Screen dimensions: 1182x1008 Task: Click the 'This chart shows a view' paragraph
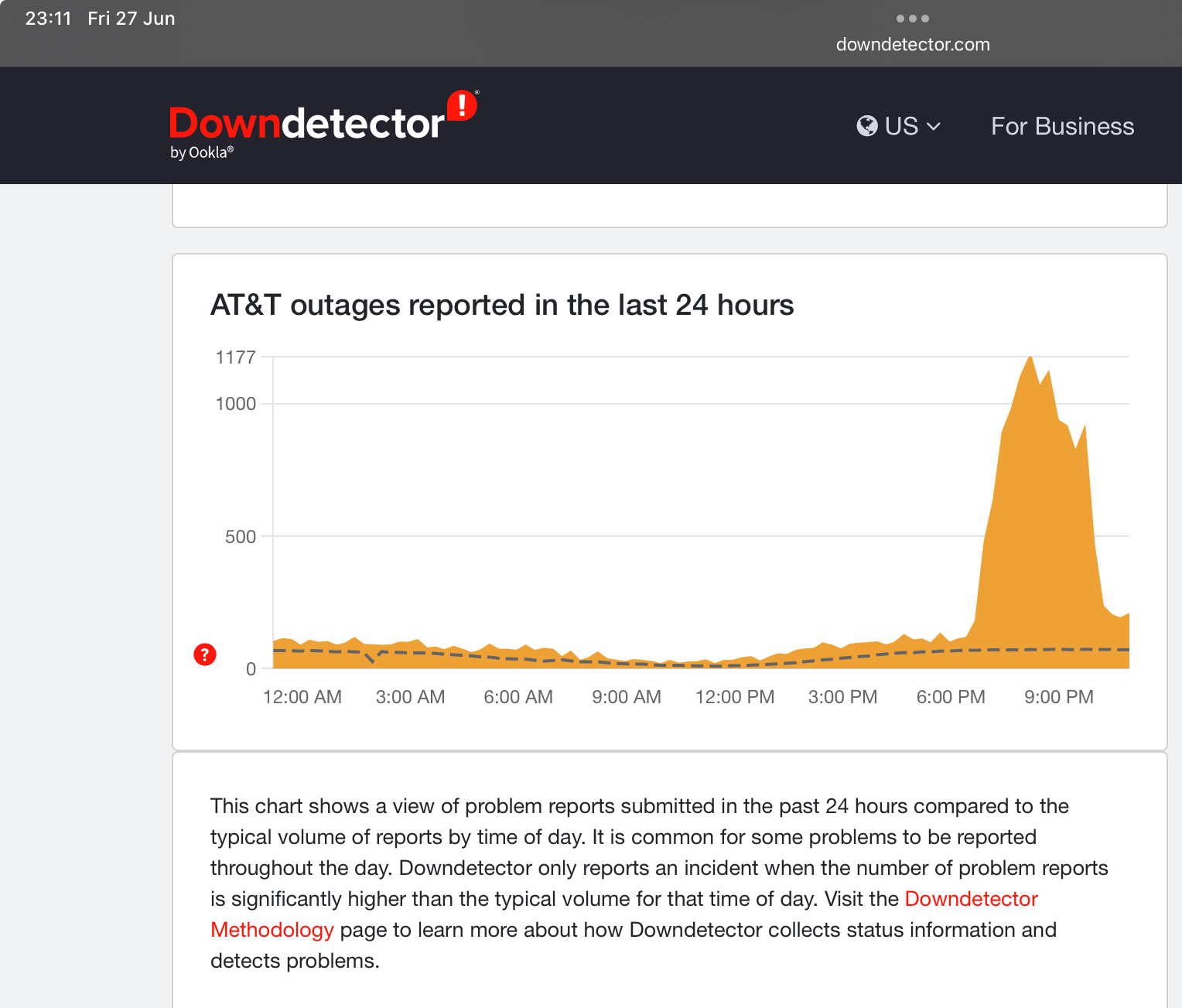coord(659,883)
